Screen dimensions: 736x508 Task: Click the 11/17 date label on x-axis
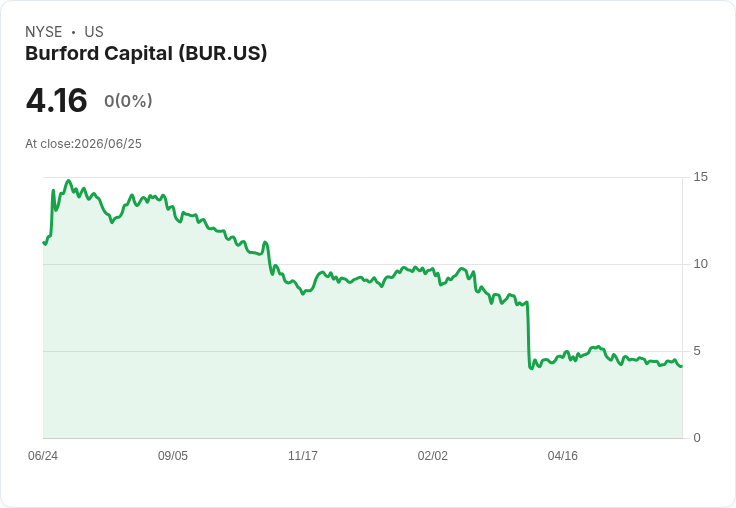(x=303, y=455)
